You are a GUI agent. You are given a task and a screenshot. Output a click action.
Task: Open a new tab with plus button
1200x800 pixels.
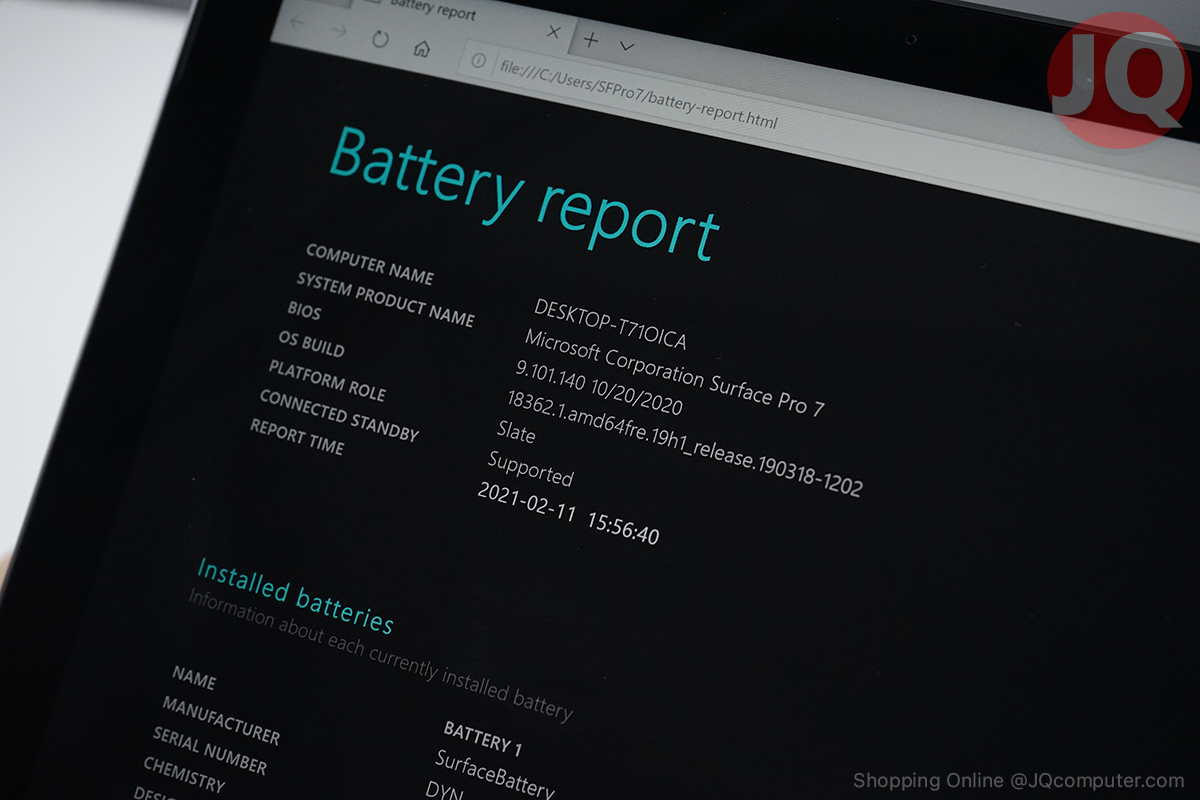point(591,40)
